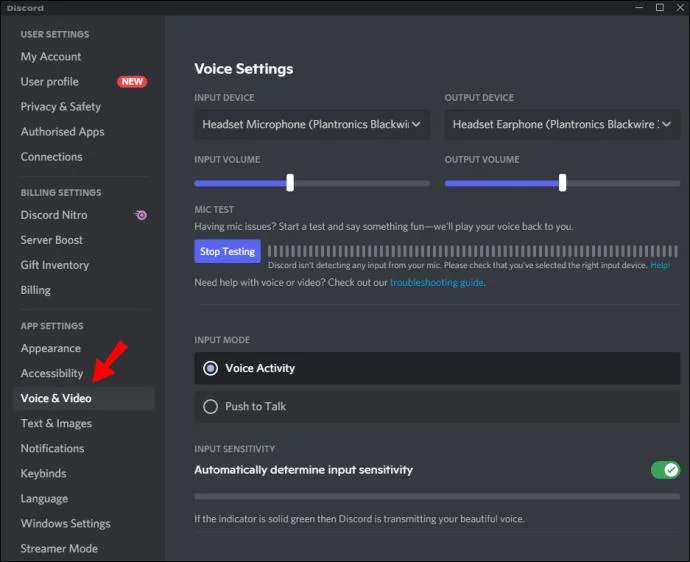Viewport: 690px width, 562px height.
Task: Open Discord Nitro billing page
Action: tap(54, 215)
